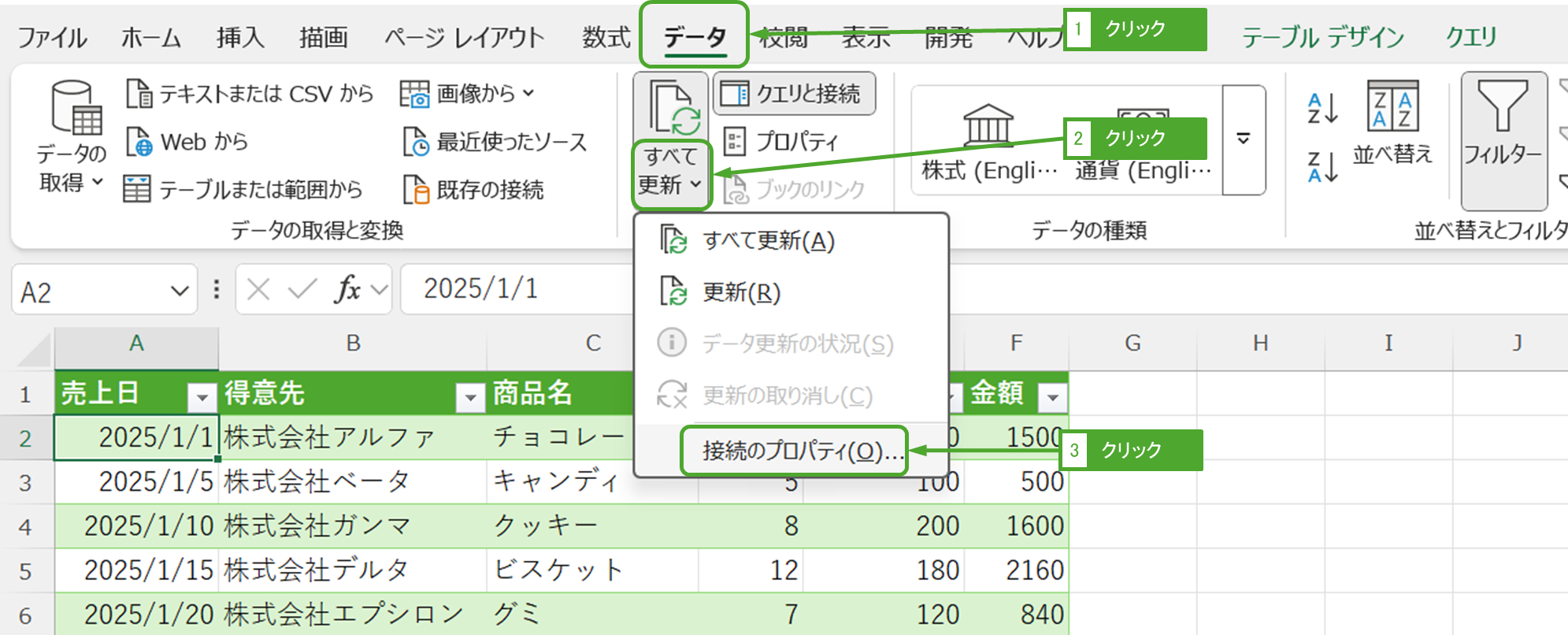Viewport: 1568px width, 635px height.
Task: Select テキストまたは CSV から import option
Action: click(x=250, y=94)
